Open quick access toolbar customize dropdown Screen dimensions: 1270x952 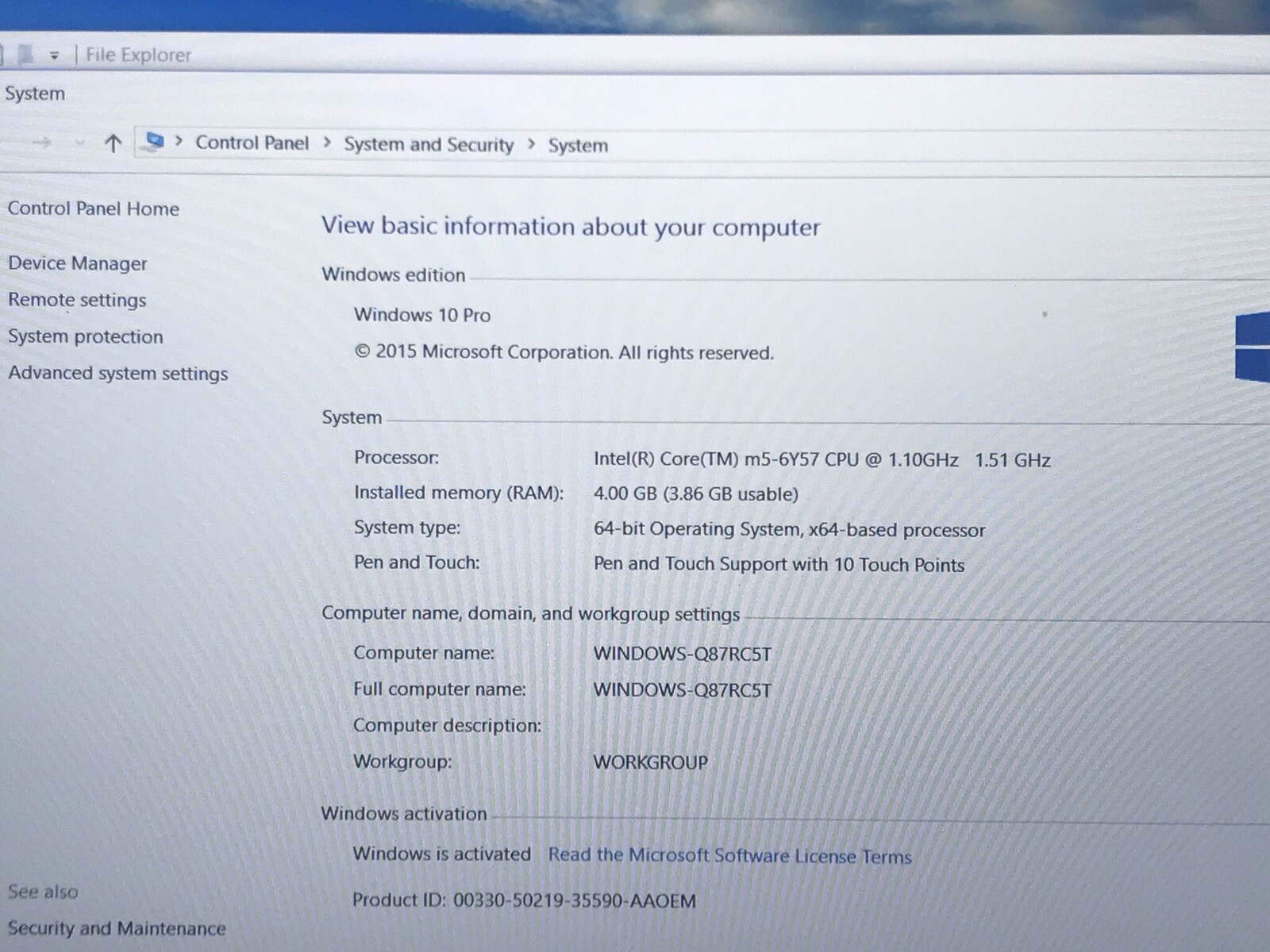pyautogui.click(x=54, y=56)
